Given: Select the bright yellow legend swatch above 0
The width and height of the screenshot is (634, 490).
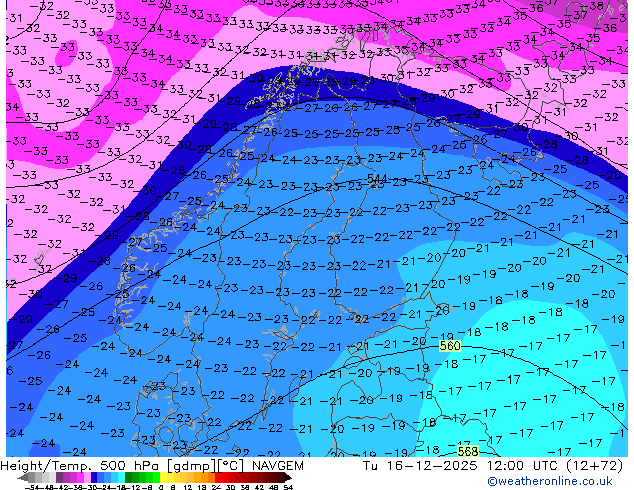Looking at the screenshot, I should 163,477.
